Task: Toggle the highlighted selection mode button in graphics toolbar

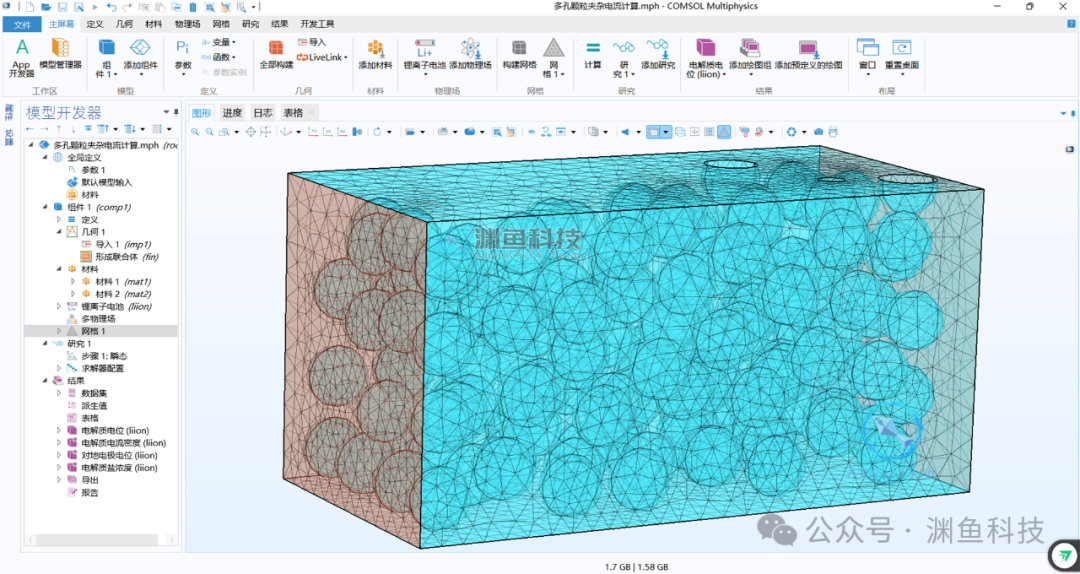Action: [655, 132]
